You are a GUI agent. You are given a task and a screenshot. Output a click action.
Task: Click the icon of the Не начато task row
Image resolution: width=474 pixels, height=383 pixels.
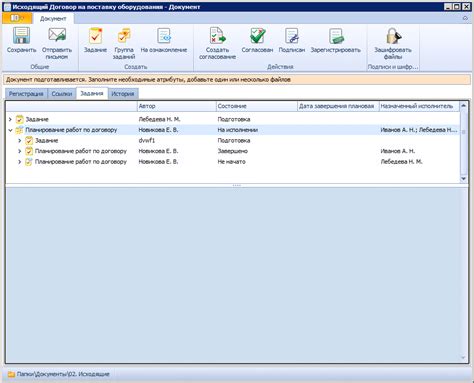point(29,162)
